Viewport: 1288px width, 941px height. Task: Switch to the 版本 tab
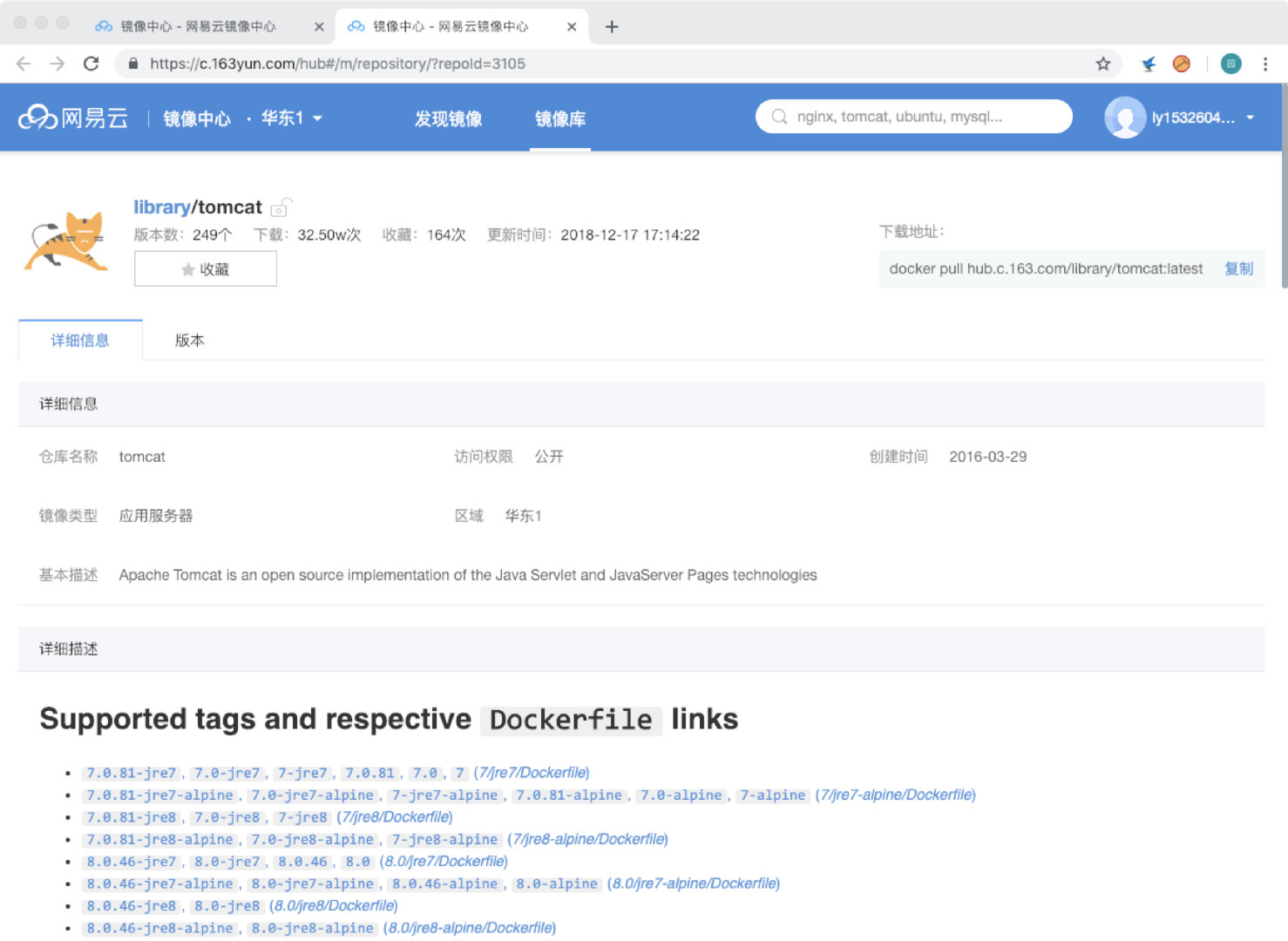pos(189,340)
